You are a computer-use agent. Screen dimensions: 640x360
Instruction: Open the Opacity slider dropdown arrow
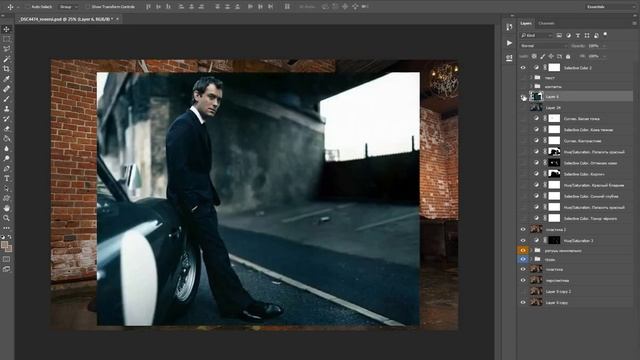coord(604,46)
